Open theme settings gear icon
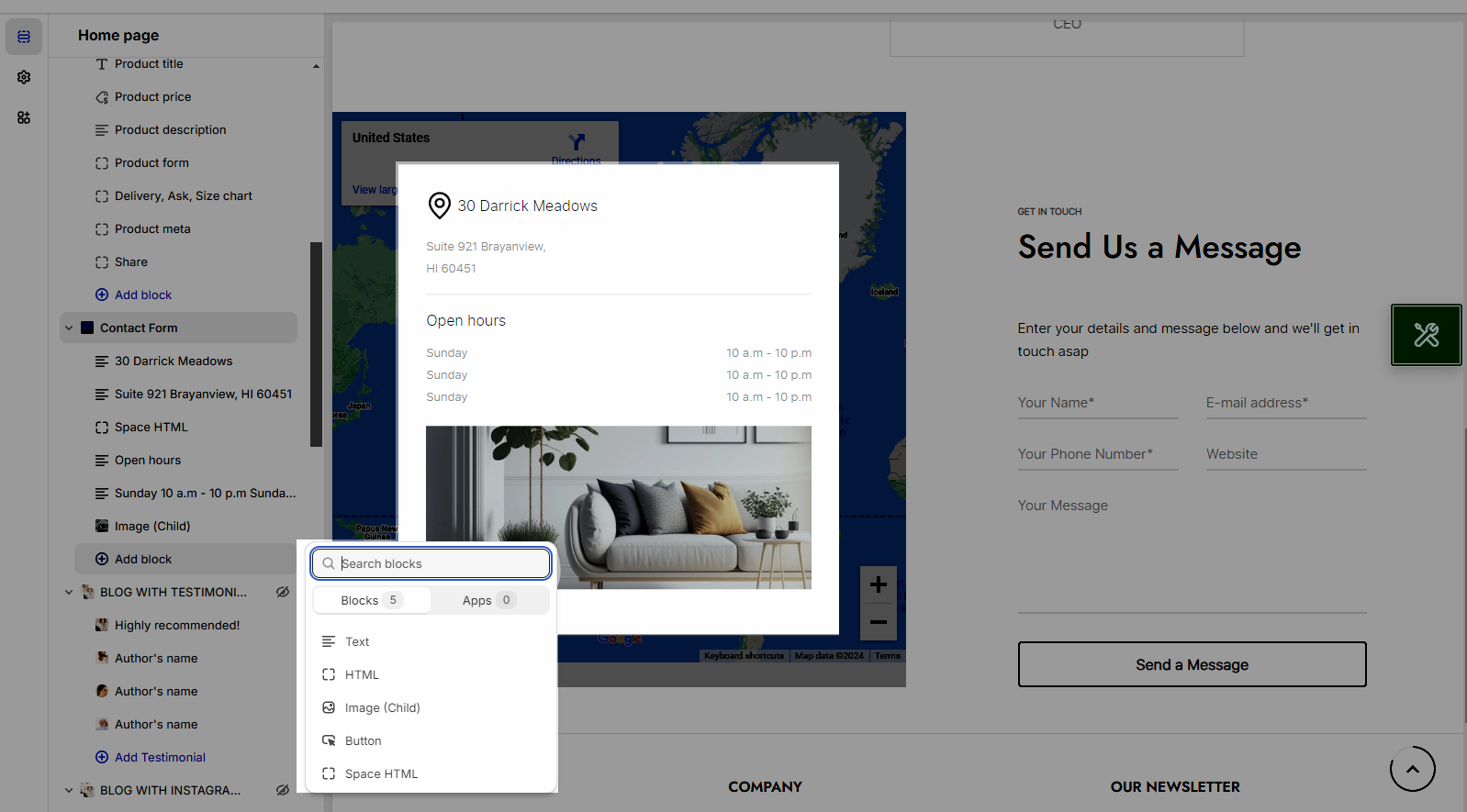Screen dimensions: 1467x812 point(24,77)
